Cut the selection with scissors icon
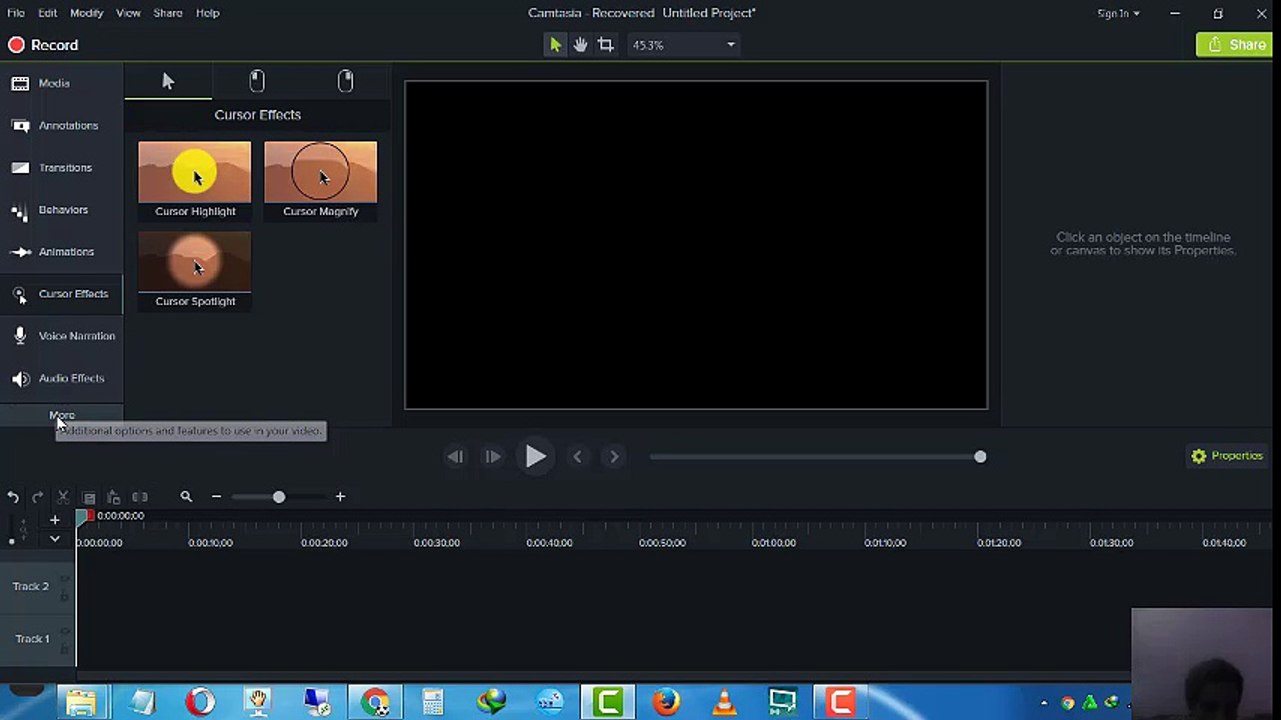The height and width of the screenshot is (720, 1281). coord(63,497)
